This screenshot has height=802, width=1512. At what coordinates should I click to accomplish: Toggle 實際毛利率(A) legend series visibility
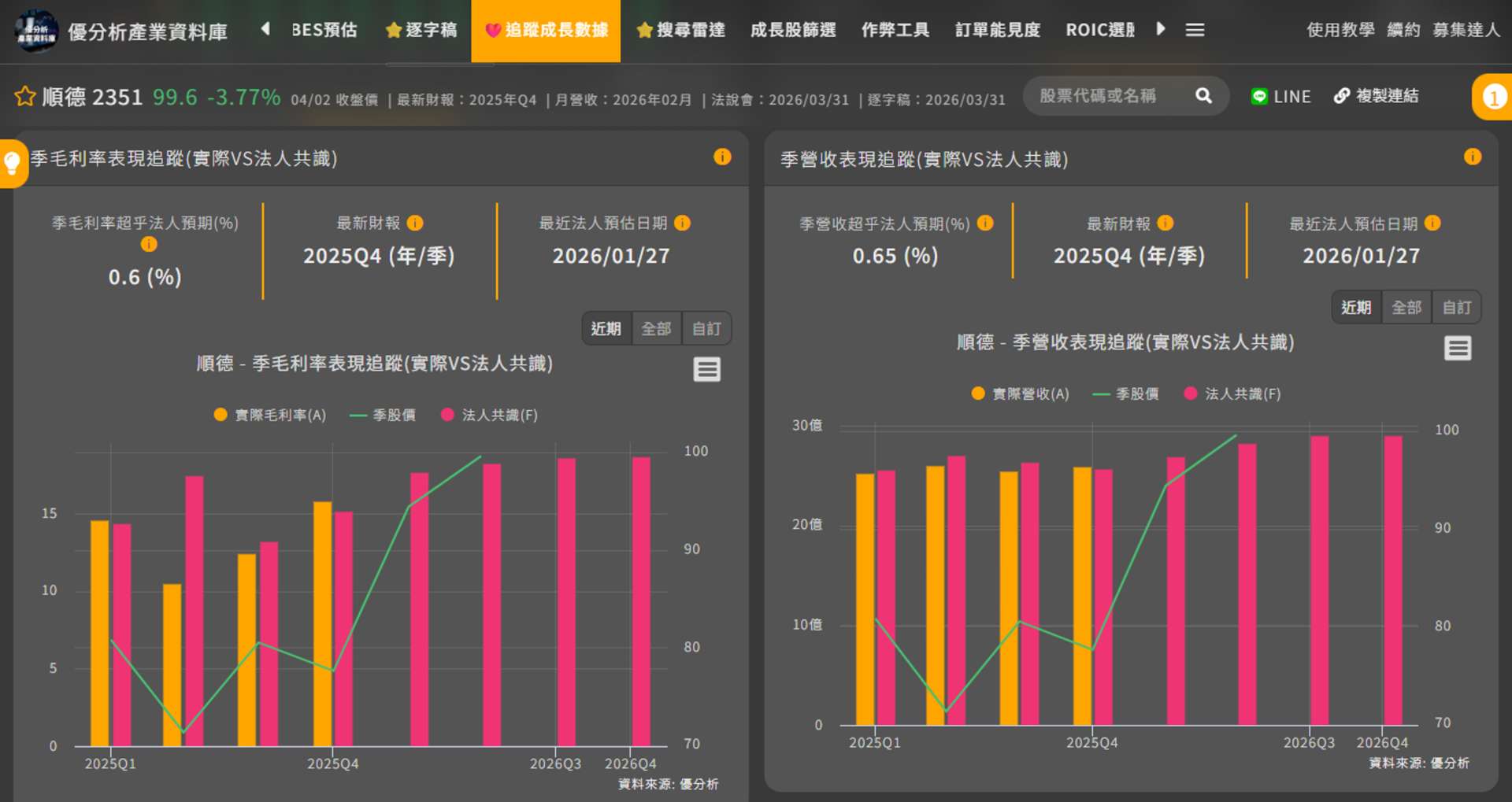click(x=270, y=415)
